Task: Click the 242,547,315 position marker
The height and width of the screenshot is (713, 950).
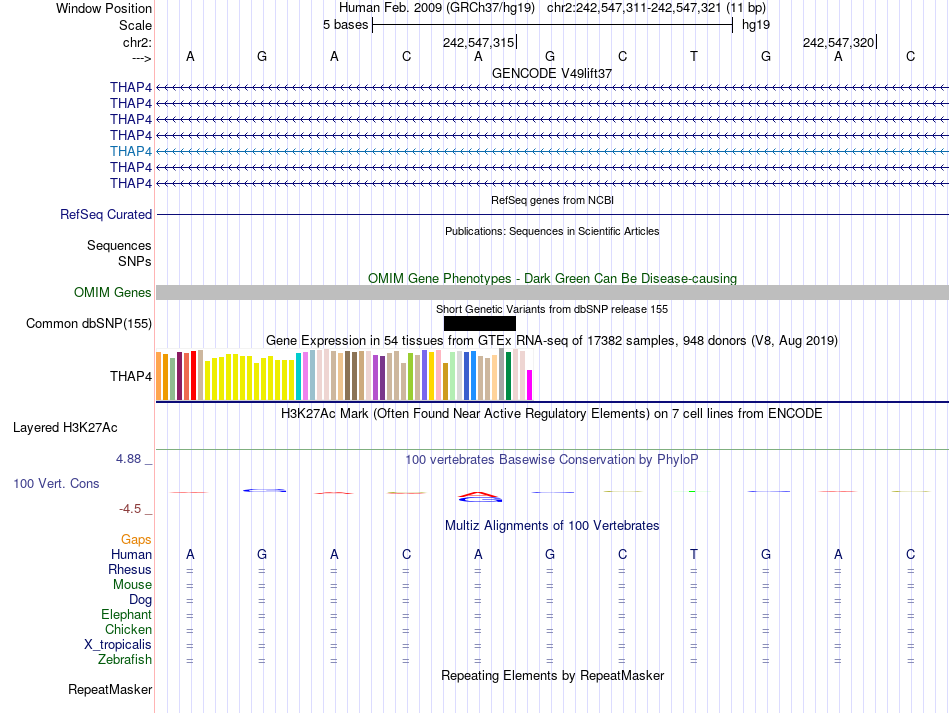Action: click(x=479, y=42)
